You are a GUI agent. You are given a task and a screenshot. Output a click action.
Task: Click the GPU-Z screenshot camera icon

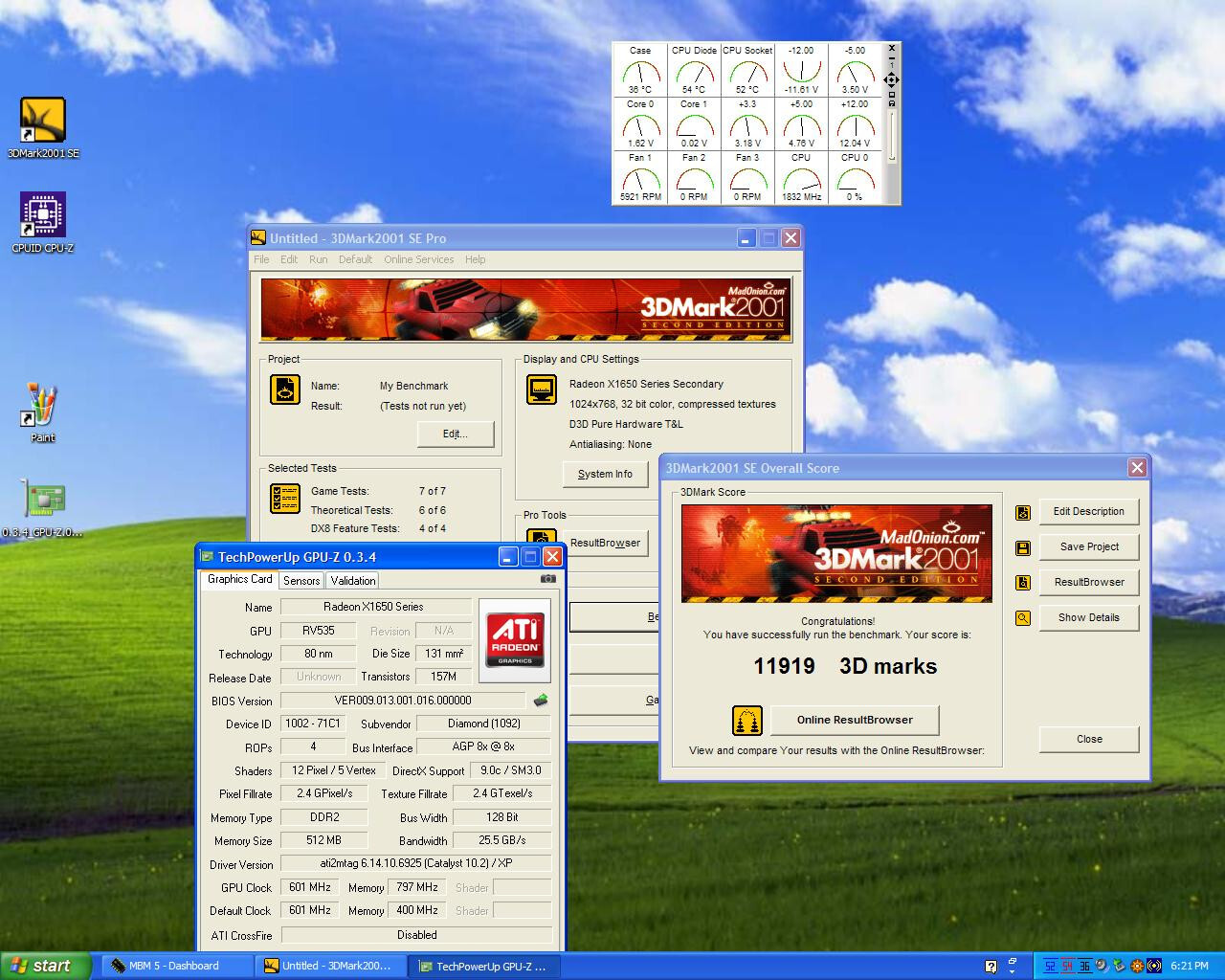click(547, 579)
